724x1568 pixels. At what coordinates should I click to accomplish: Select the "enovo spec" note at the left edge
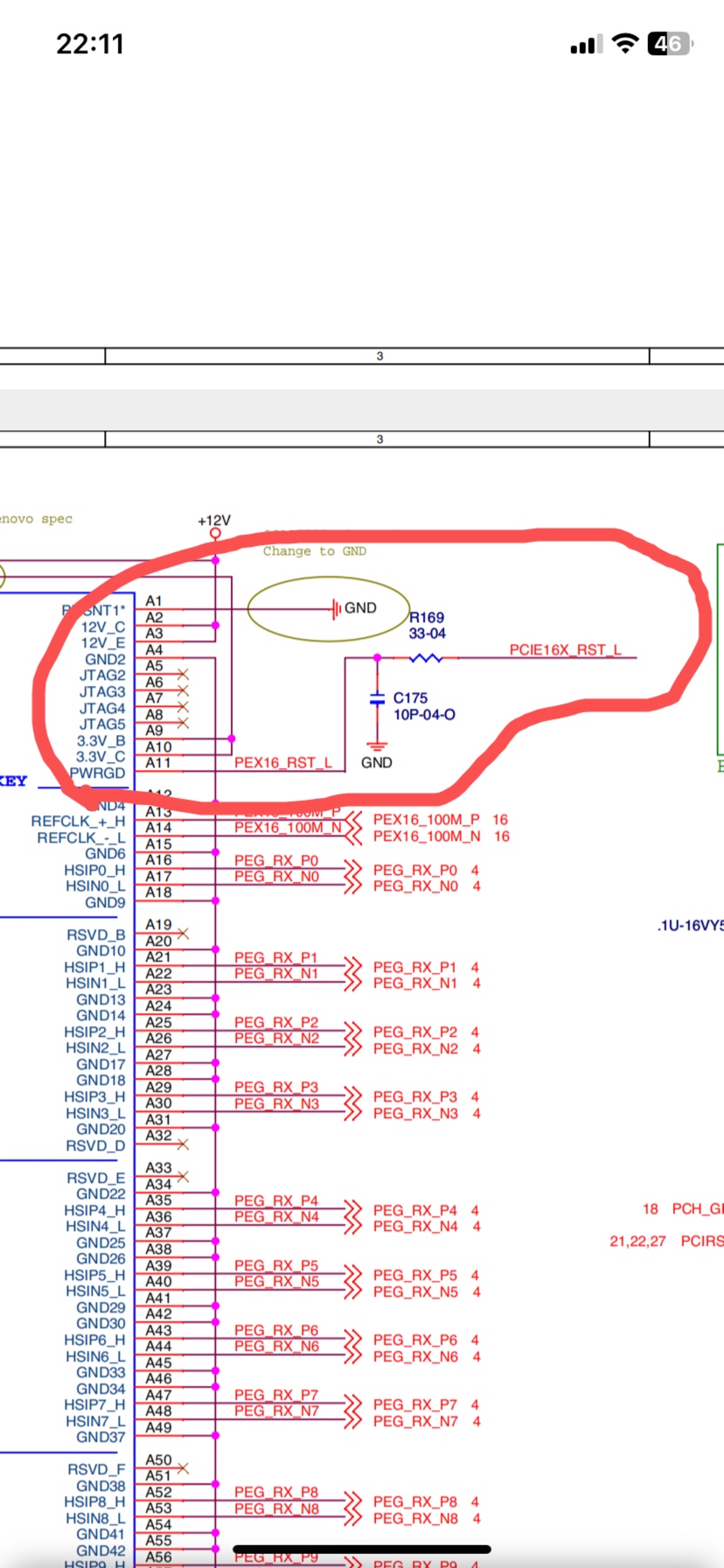point(36,519)
